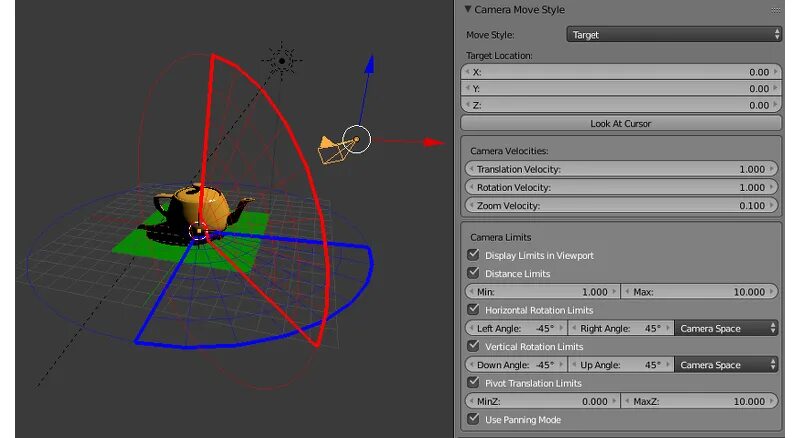
Task: Toggle the Distance Limits checkbox
Action: point(473,273)
